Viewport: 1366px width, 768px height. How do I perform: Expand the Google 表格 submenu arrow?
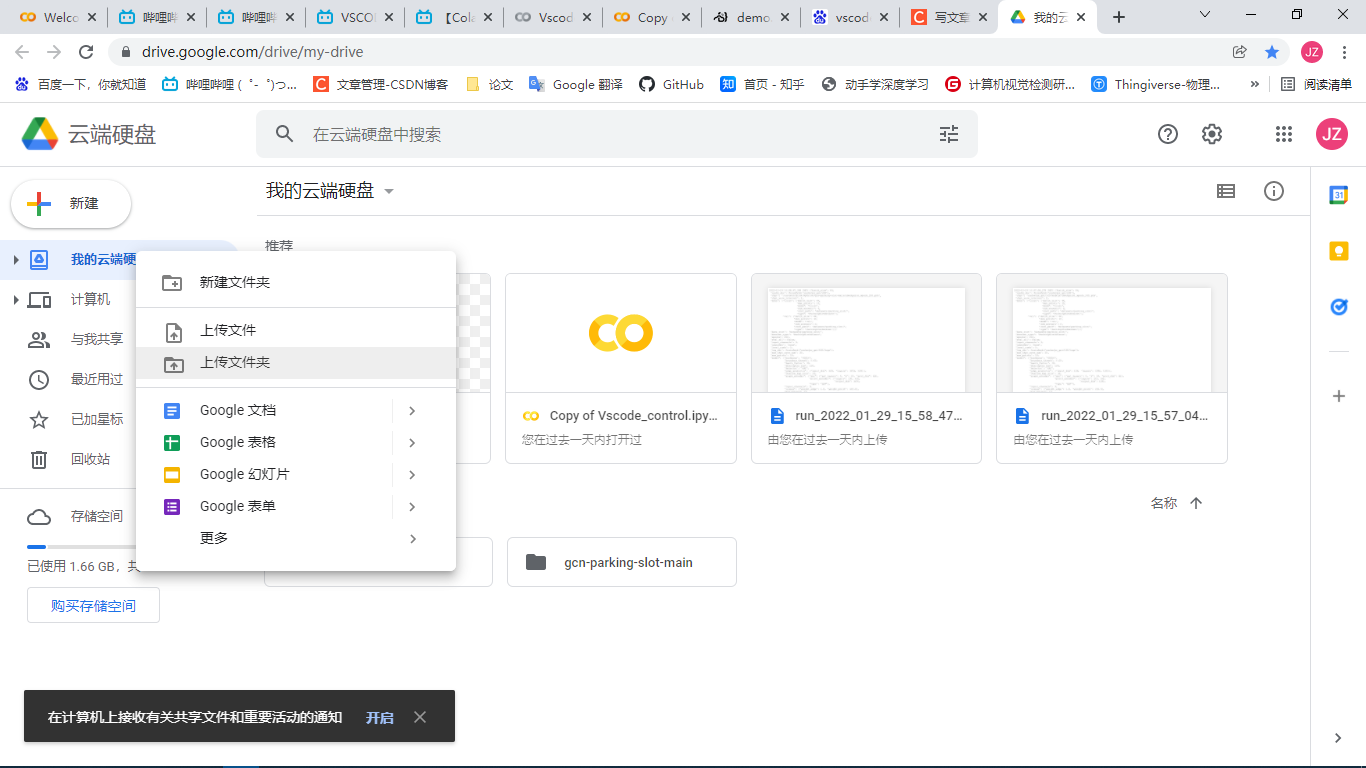411,442
